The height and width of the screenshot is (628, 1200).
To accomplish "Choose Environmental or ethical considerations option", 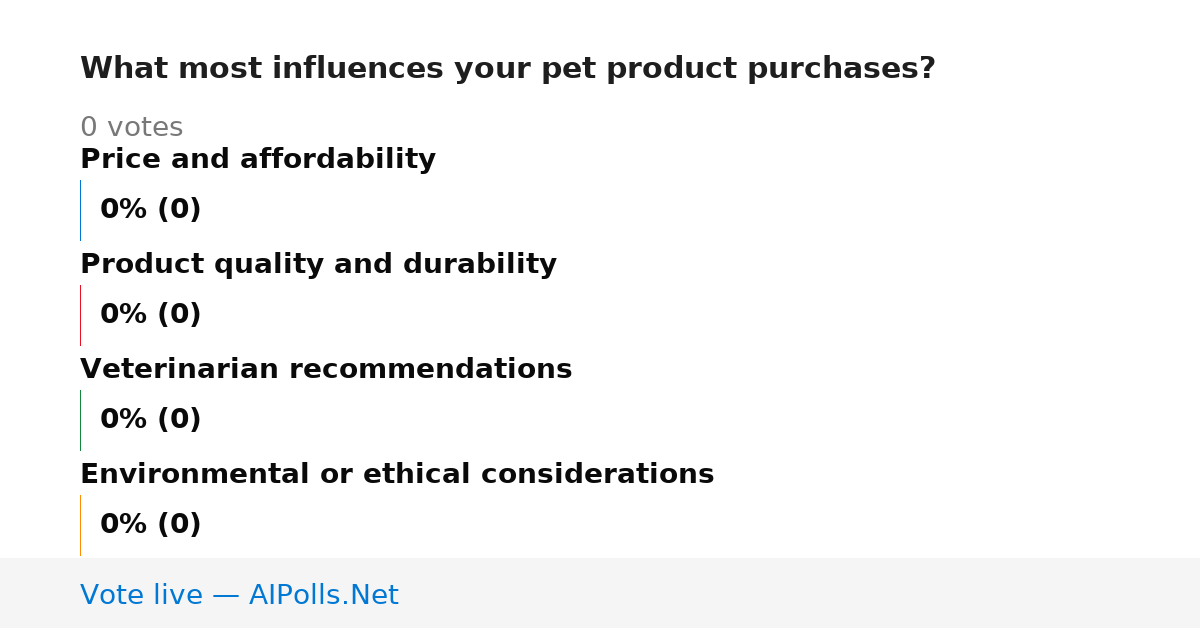I will pyautogui.click(x=397, y=475).
